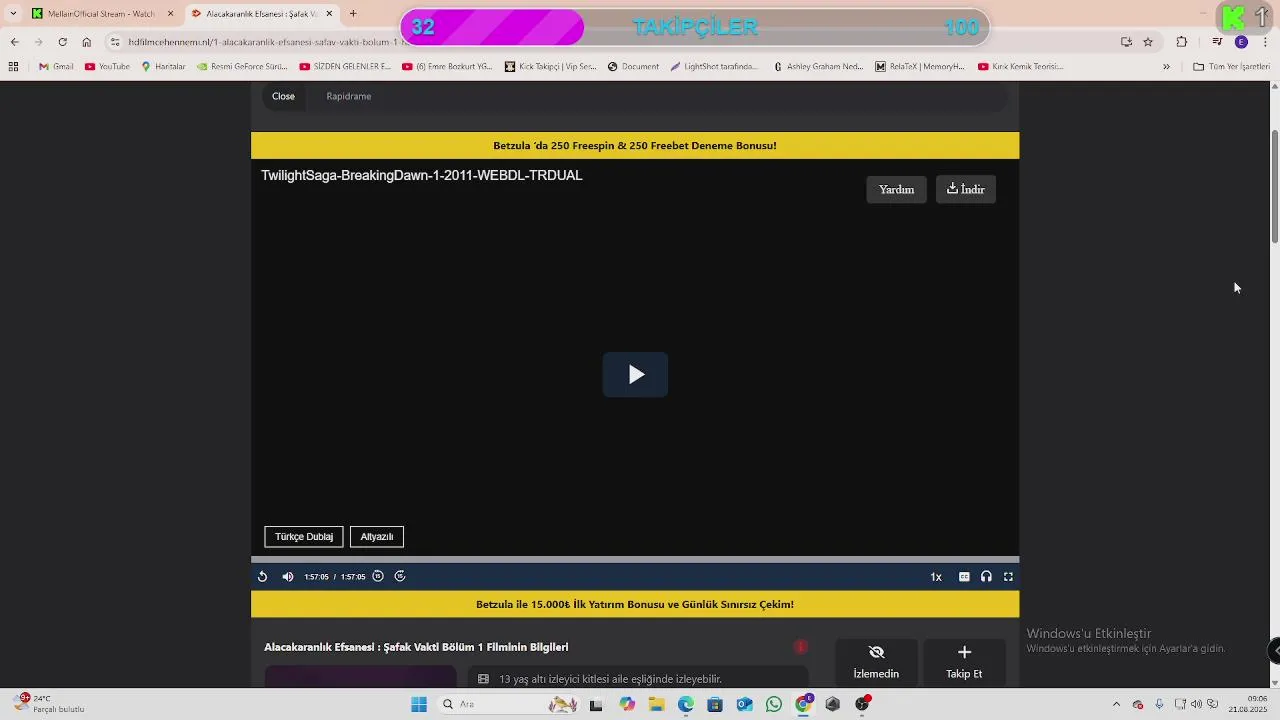This screenshot has width=1280, height=720.
Task: Play the Twilight Breaking Dawn video
Action: tap(635, 375)
